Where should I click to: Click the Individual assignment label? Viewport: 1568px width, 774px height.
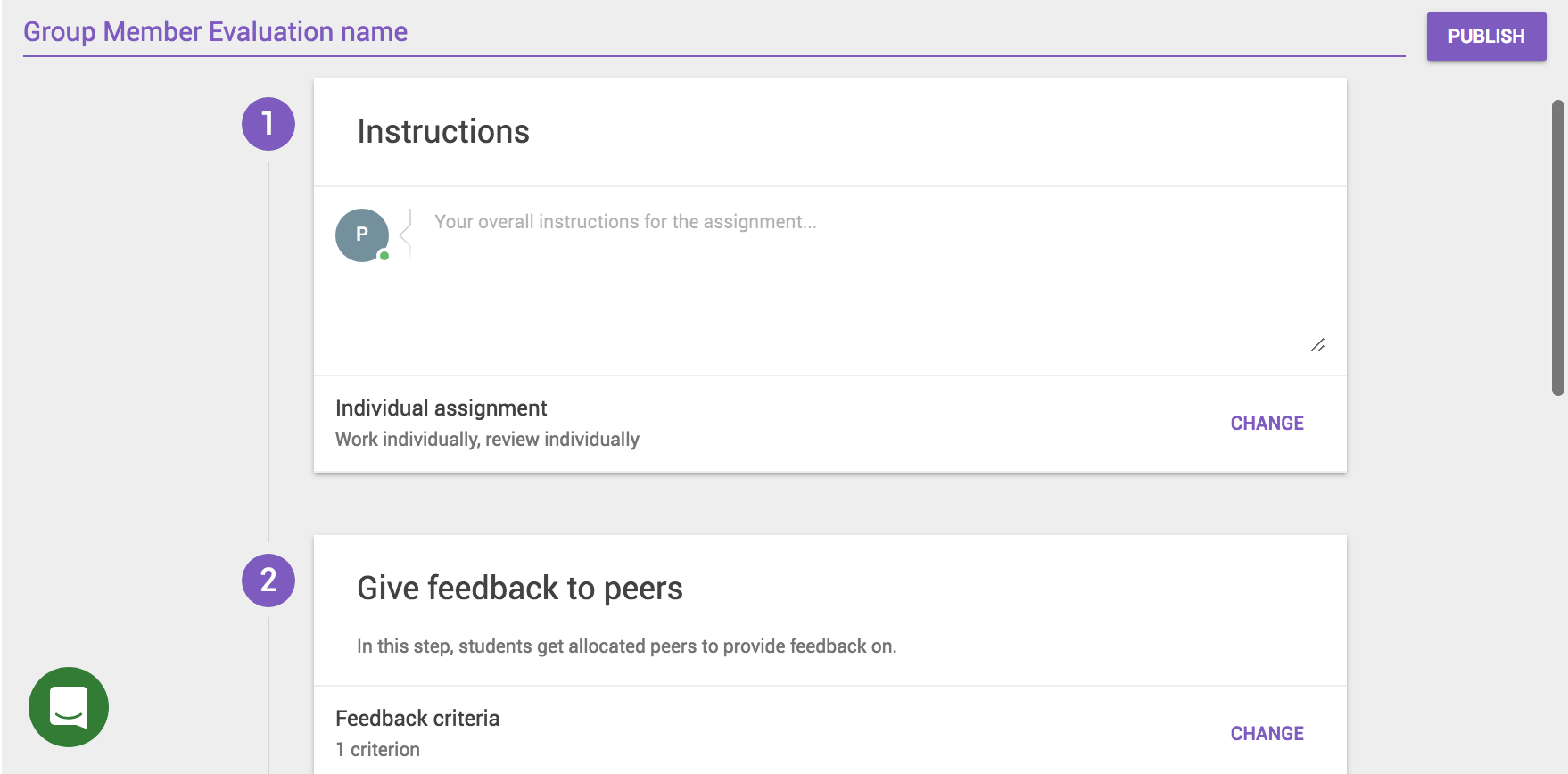tap(442, 408)
